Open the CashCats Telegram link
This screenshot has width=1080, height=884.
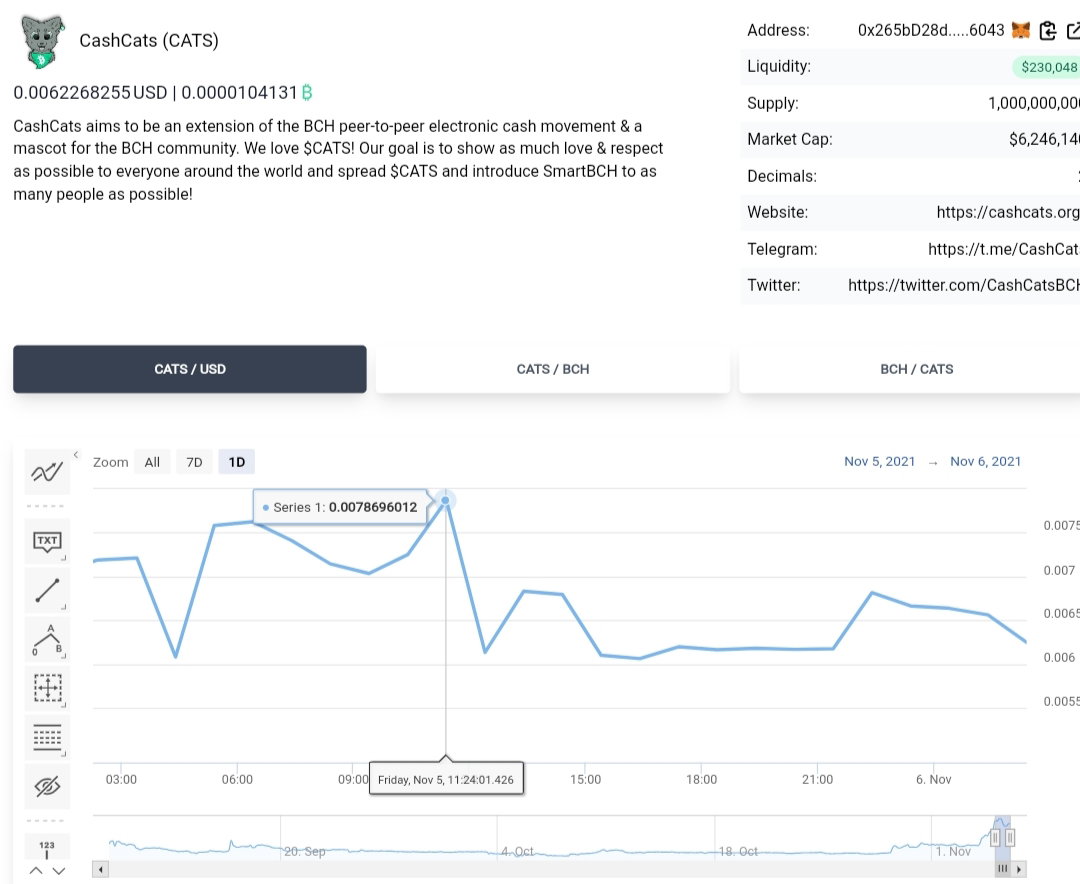tap(1004, 249)
